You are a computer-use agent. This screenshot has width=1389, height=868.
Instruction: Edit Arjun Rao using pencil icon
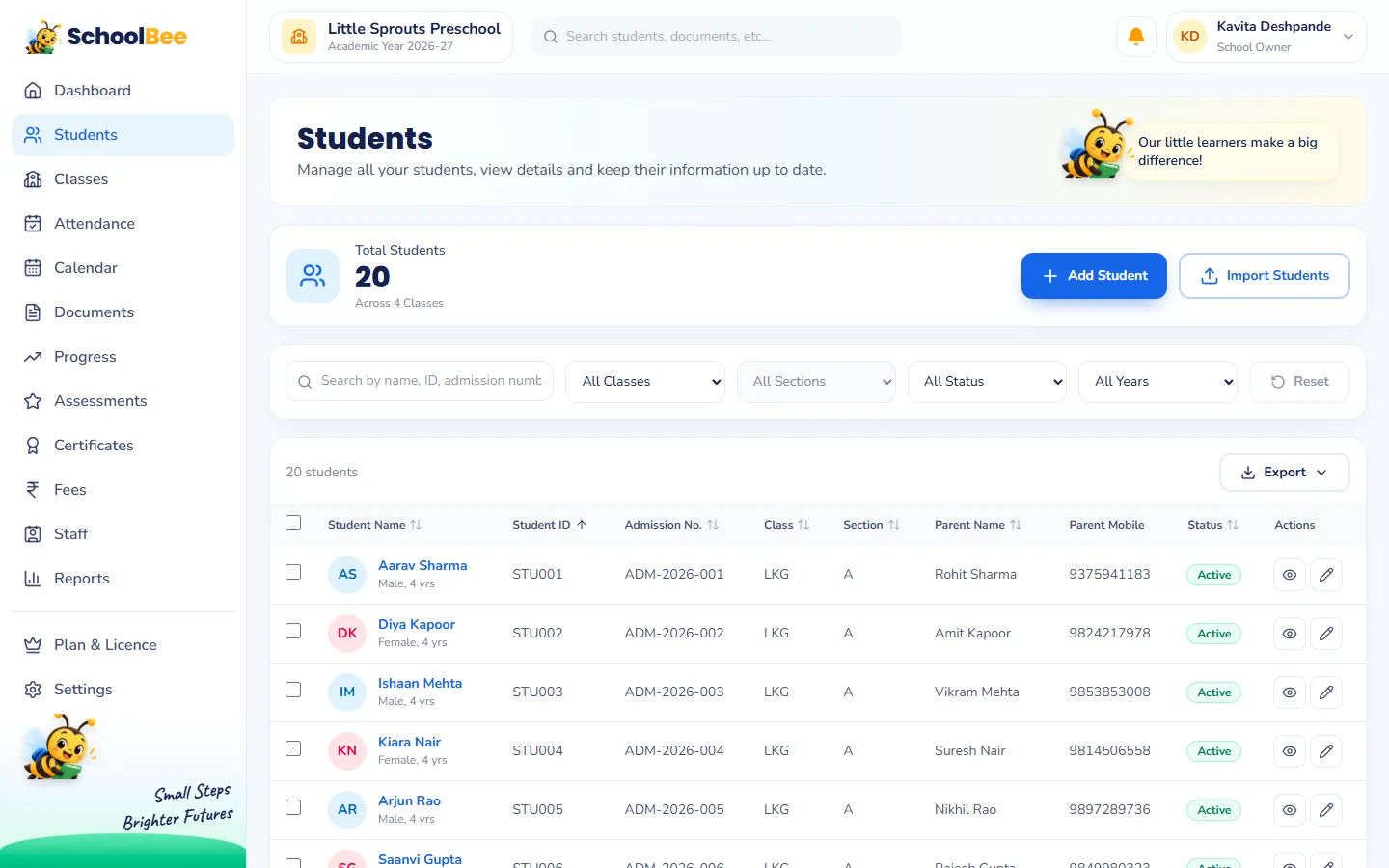click(1326, 810)
